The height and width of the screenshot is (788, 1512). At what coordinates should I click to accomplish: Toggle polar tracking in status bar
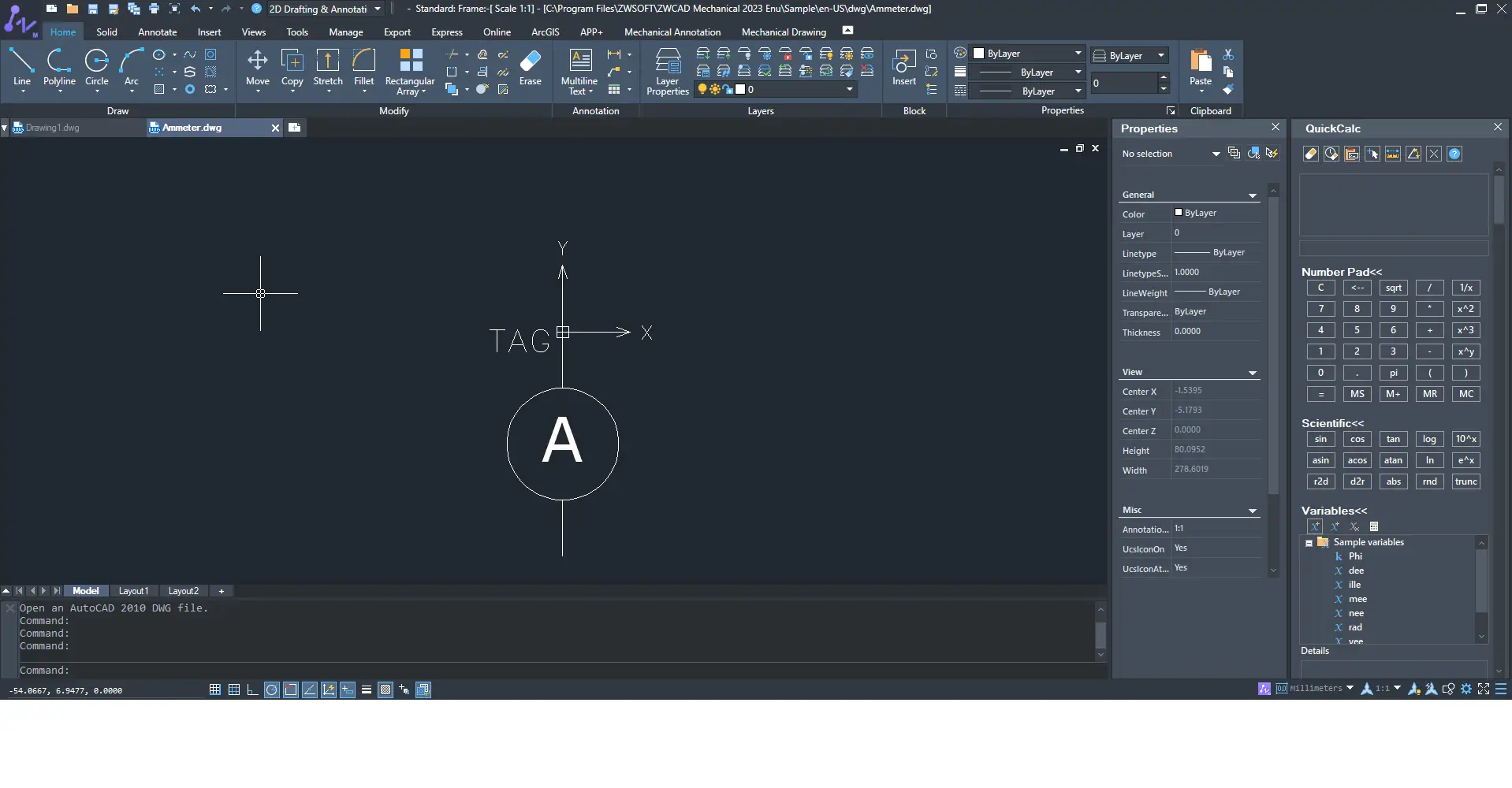tap(271, 689)
